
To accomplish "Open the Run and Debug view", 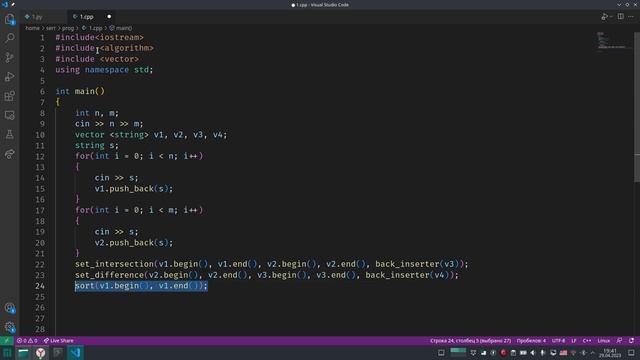I will [x=9, y=76].
